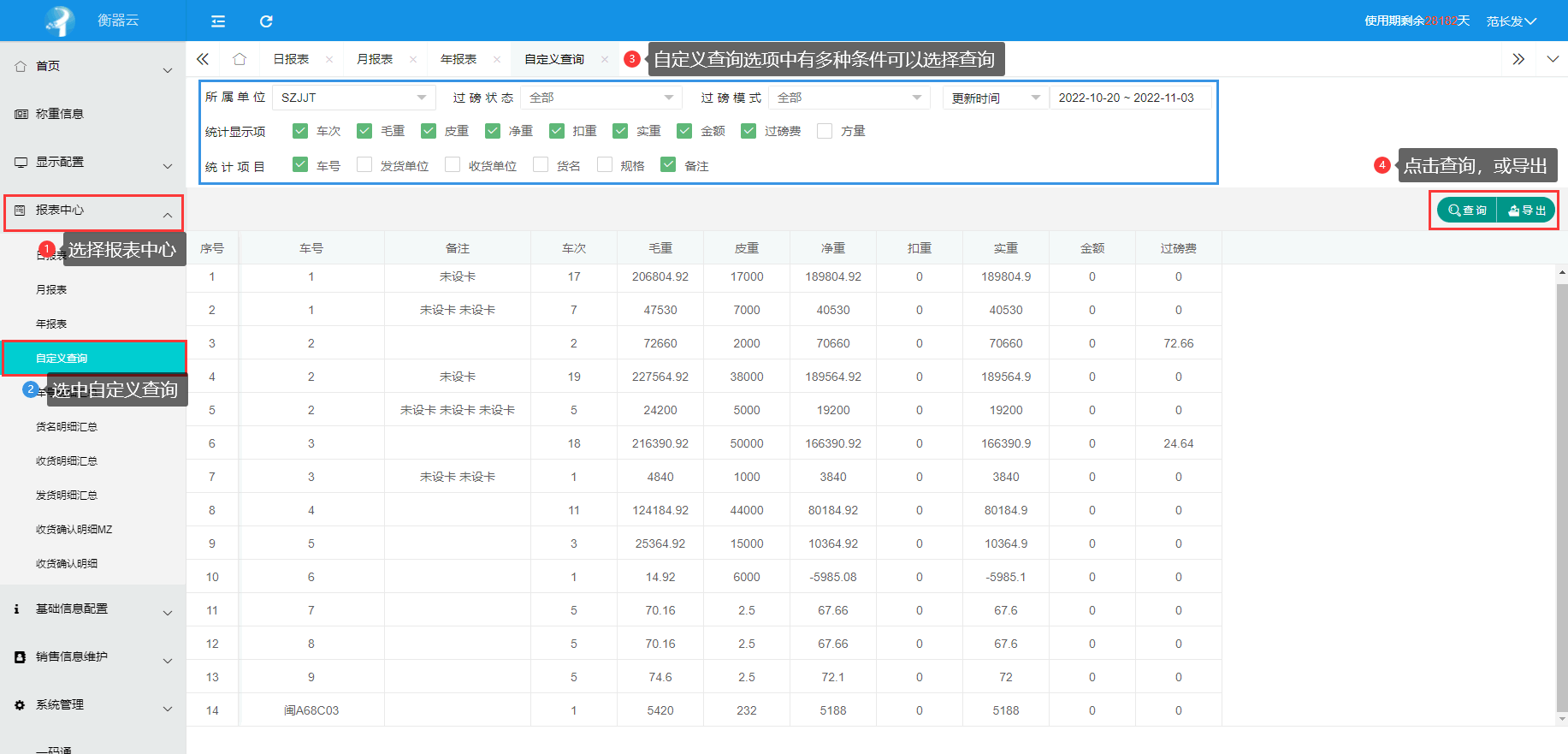
Task: Check the 规格 statistic checkbox
Action: pos(605,164)
